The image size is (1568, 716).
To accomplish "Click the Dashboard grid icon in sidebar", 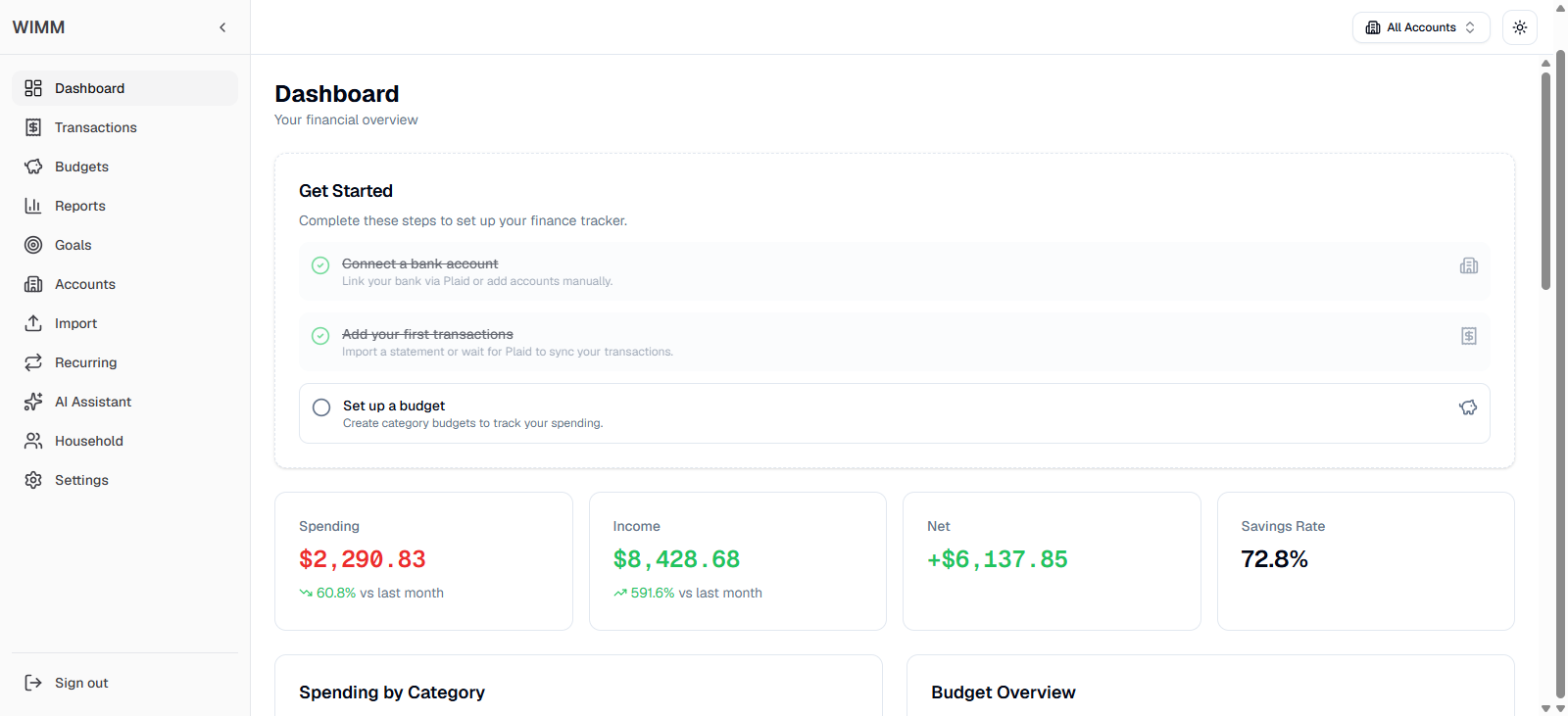I will (x=33, y=88).
